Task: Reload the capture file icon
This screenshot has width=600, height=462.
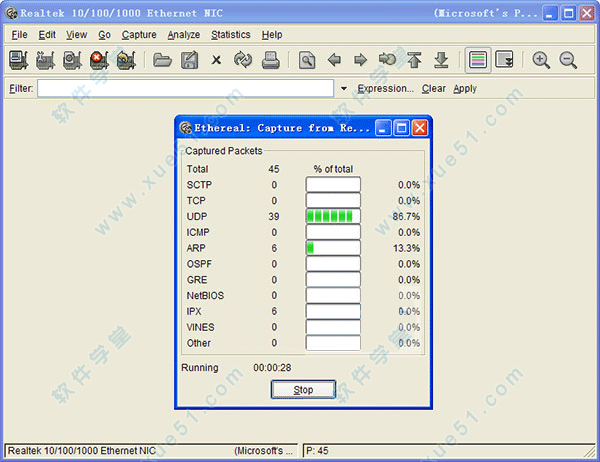Action: pos(243,60)
